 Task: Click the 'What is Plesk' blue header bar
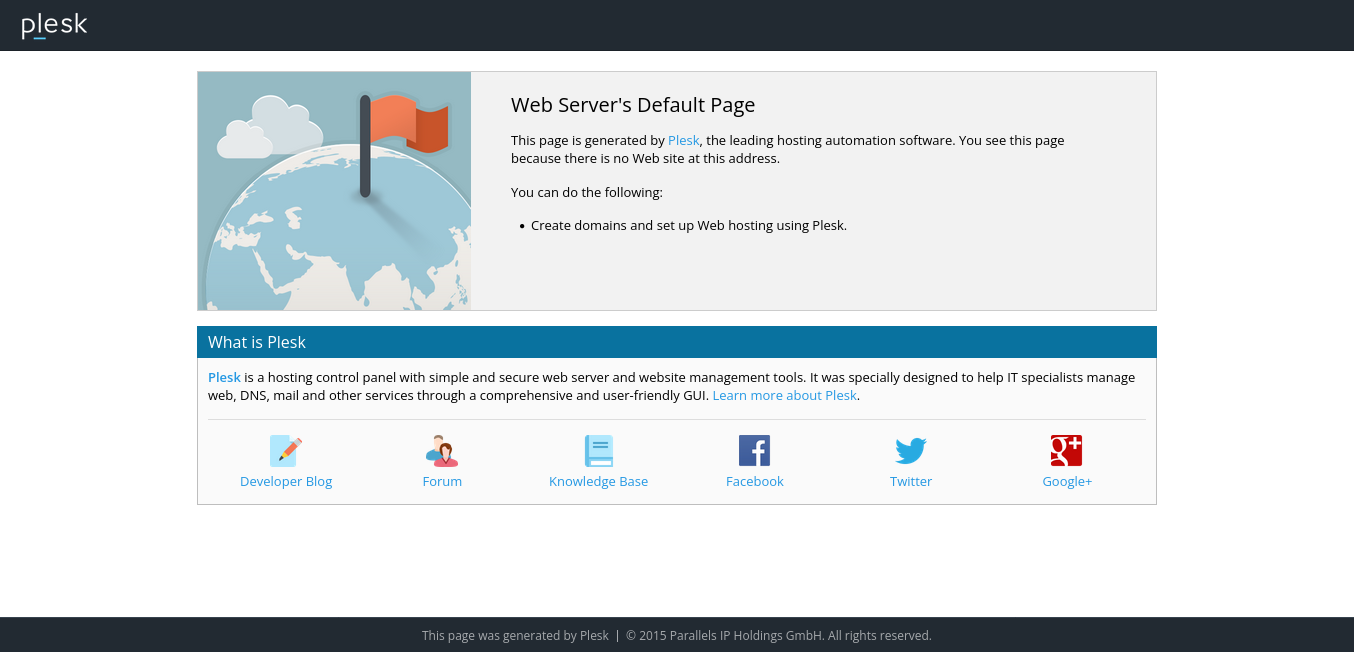[x=676, y=342]
